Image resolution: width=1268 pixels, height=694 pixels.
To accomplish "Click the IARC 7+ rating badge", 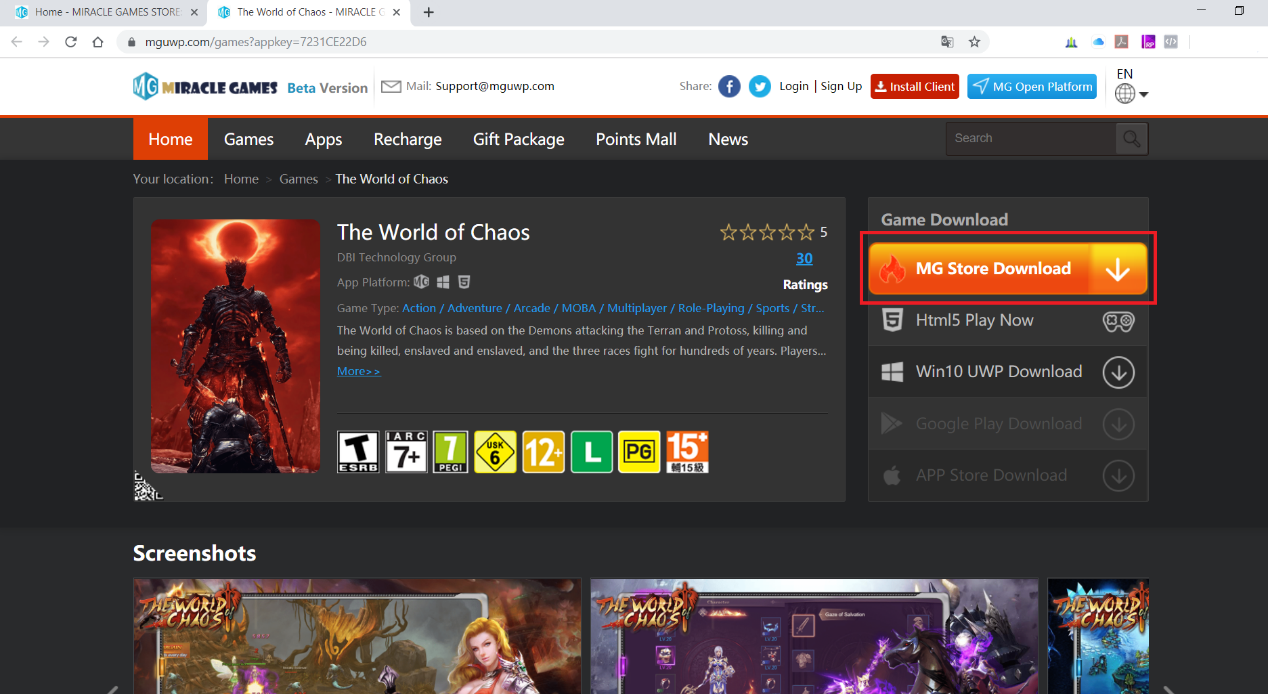I will coord(408,452).
